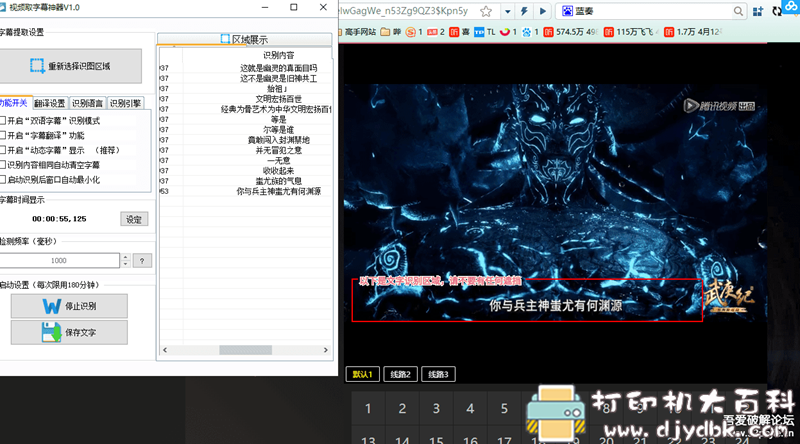Viewport: 800px width, 444px height.
Task: Click the results list scroll-left arrow
Action: 165,350
